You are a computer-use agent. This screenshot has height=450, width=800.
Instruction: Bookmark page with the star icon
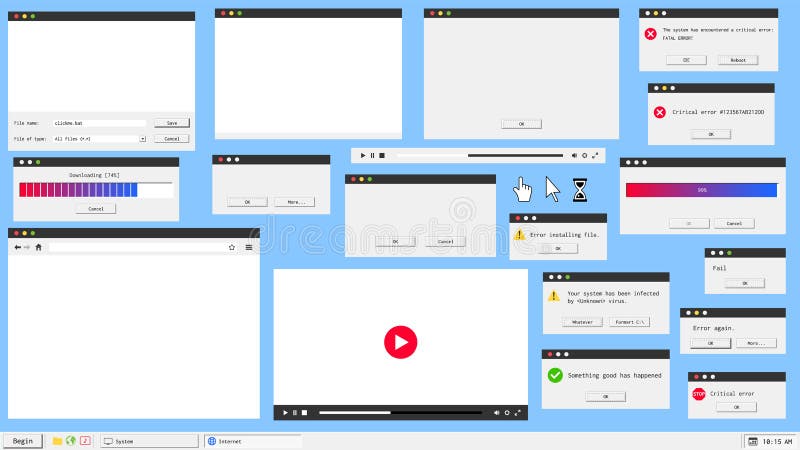coord(232,247)
